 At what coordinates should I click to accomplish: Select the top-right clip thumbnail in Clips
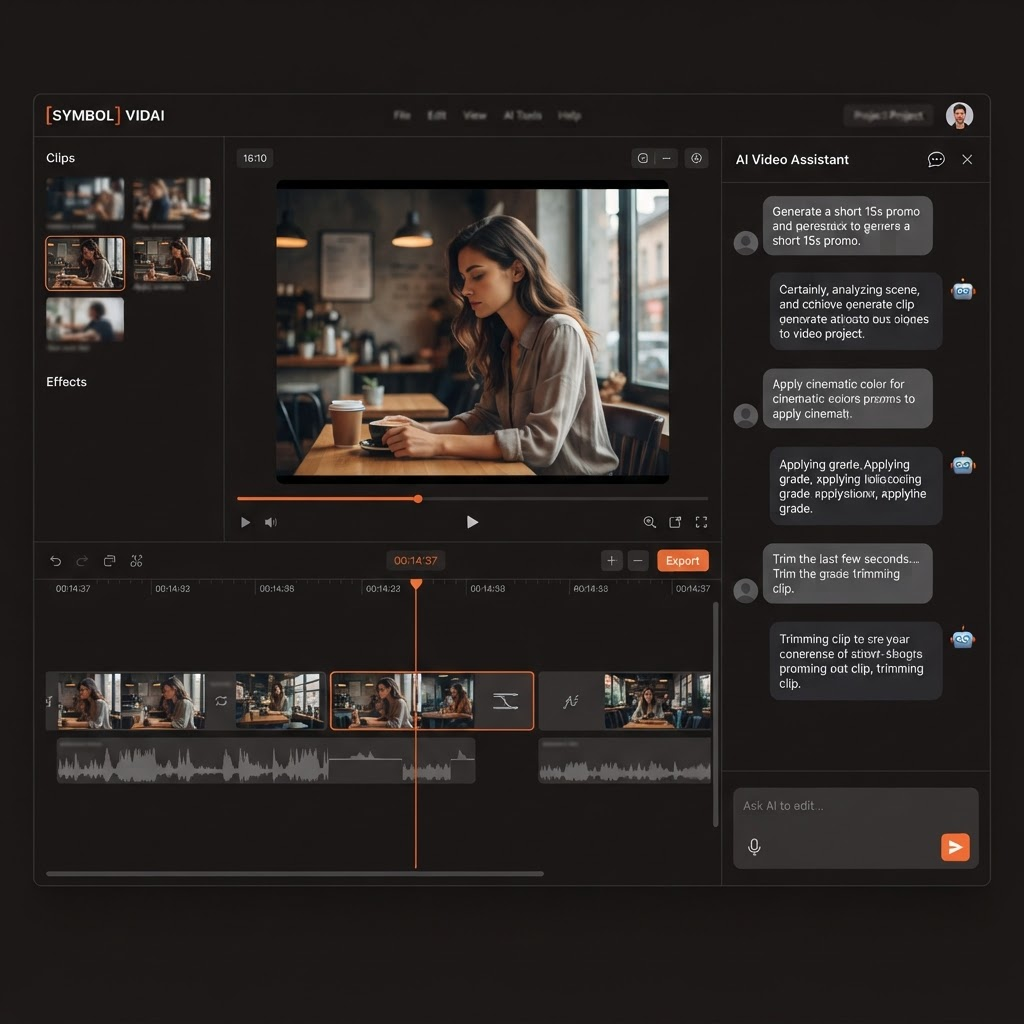tap(172, 199)
